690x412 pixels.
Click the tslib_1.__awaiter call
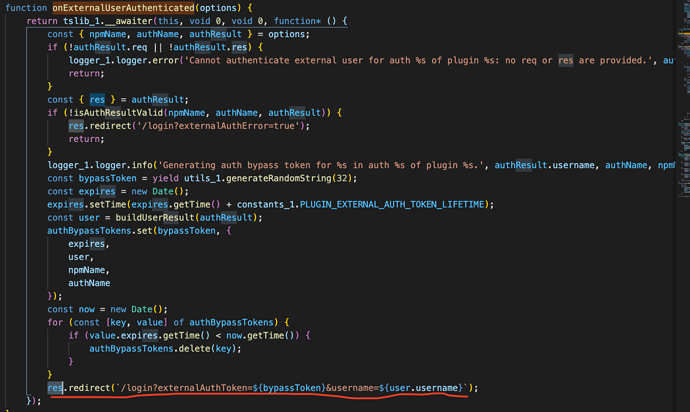pos(108,21)
